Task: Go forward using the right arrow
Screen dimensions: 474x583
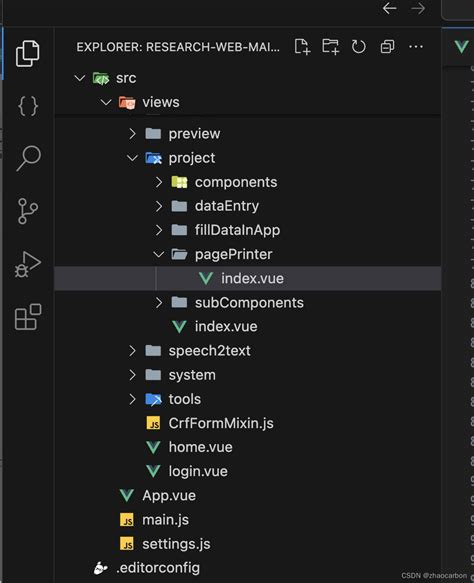Action: (418, 8)
